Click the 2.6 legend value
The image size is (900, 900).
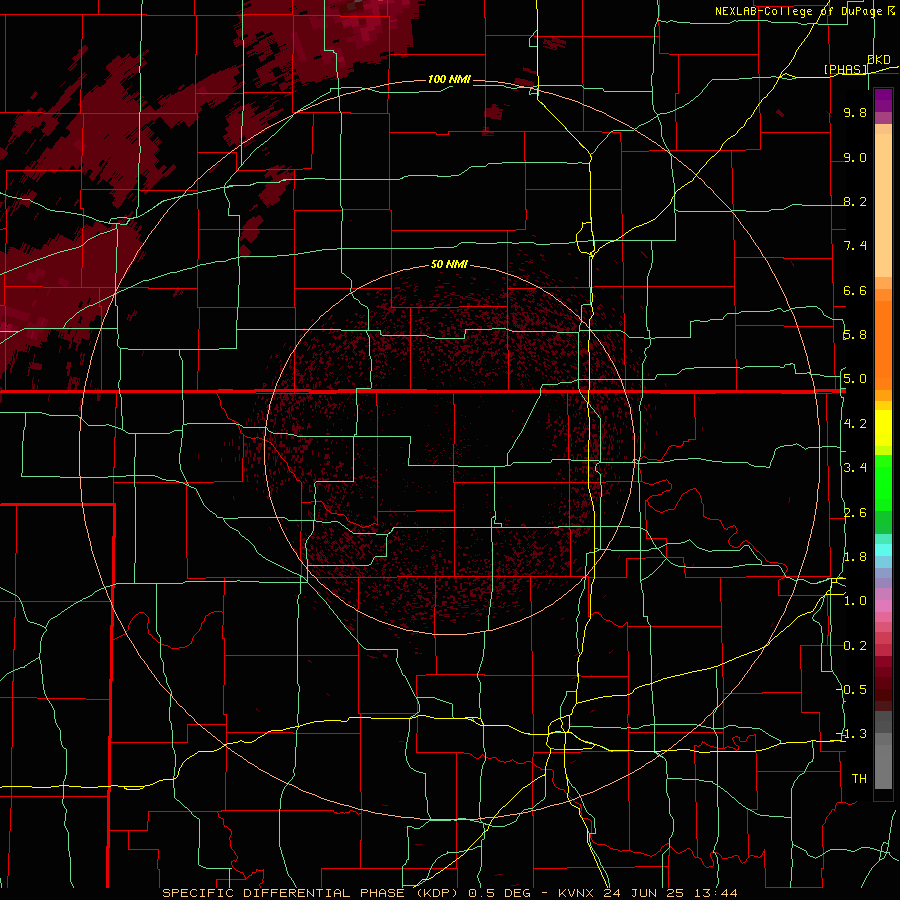tap(855, 513)
